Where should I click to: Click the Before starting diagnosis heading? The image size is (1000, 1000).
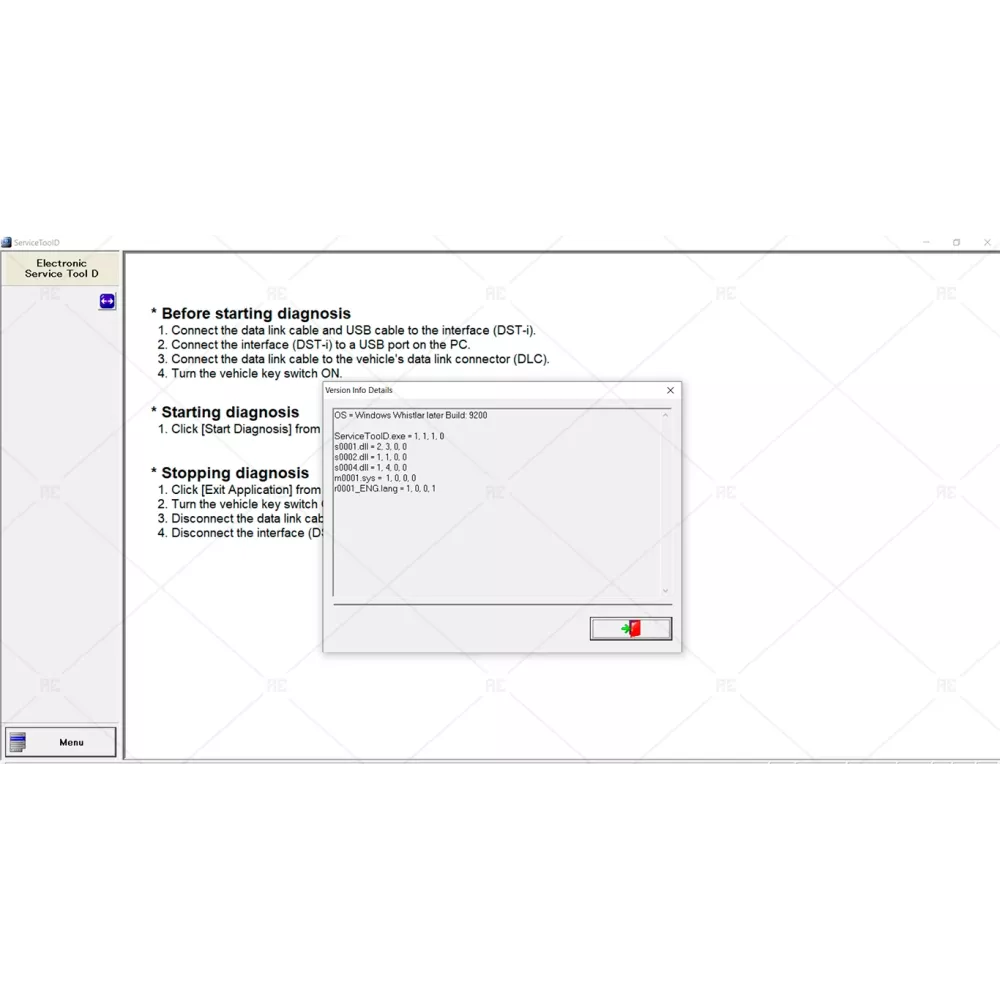click(x=255, y=313)
